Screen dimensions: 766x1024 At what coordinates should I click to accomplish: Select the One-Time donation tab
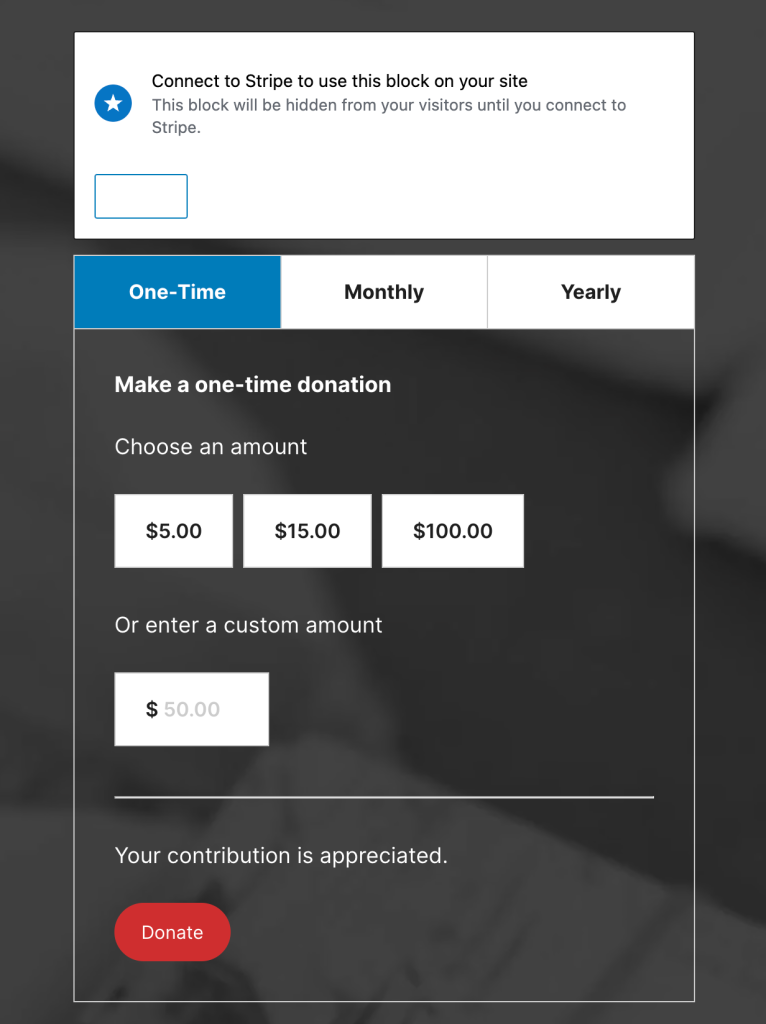pyautogui.click(x=177, y=291)
